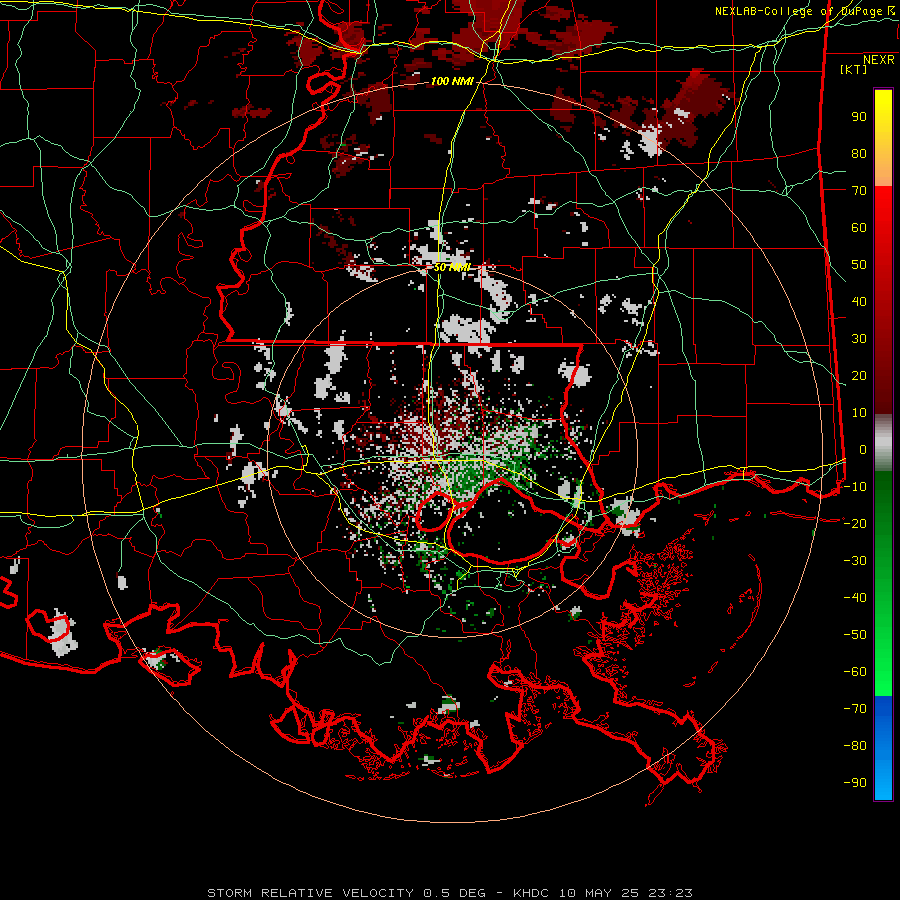Click the positive 80 value on velocity scale
Viewport: 900px width, 900px height.
(859, 154)
